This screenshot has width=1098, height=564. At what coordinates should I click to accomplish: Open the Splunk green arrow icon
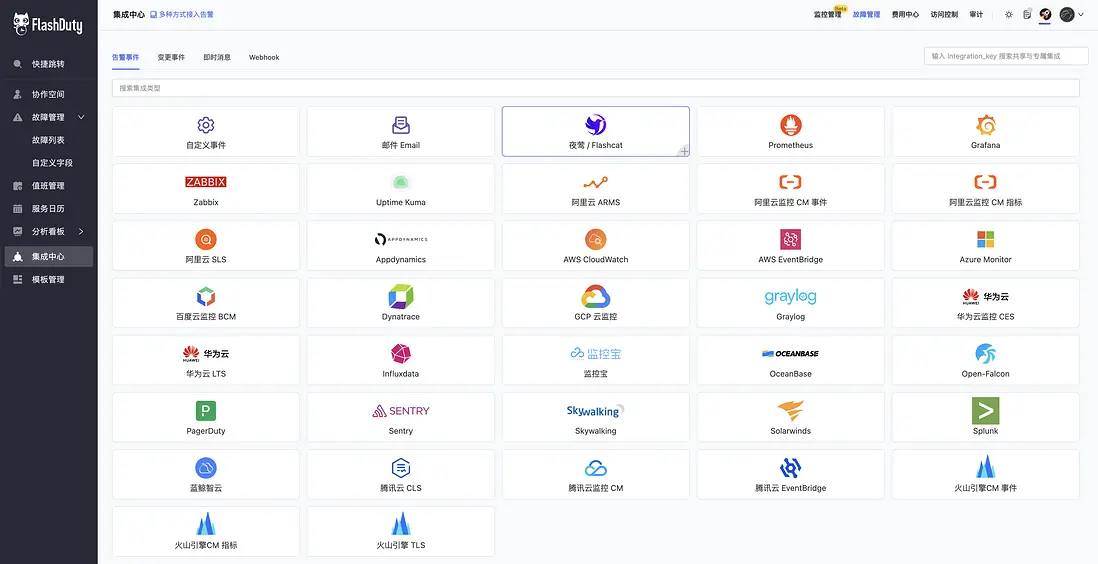[985, 411]
